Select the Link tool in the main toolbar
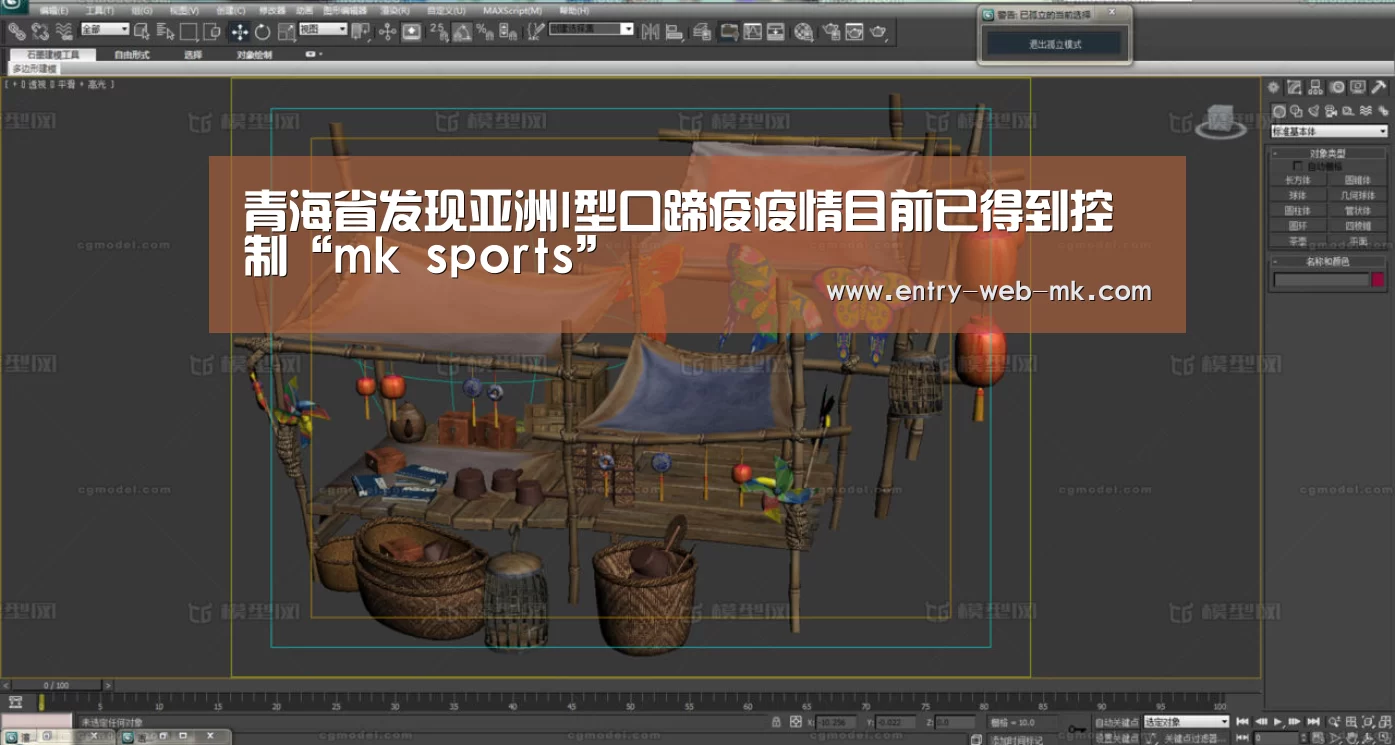 point(16,31)
